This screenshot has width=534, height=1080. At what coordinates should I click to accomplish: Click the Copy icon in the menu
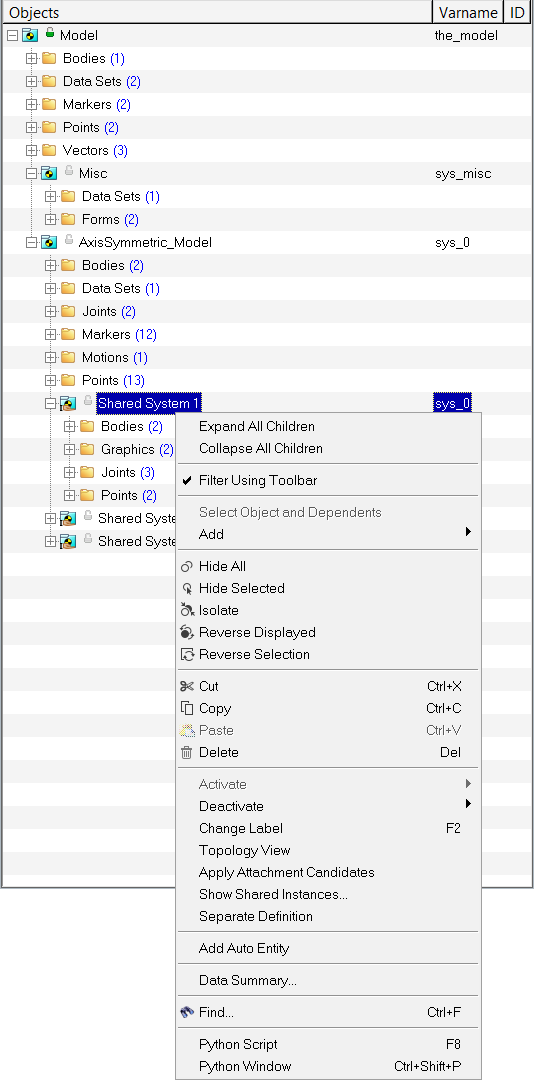[187, 708]
